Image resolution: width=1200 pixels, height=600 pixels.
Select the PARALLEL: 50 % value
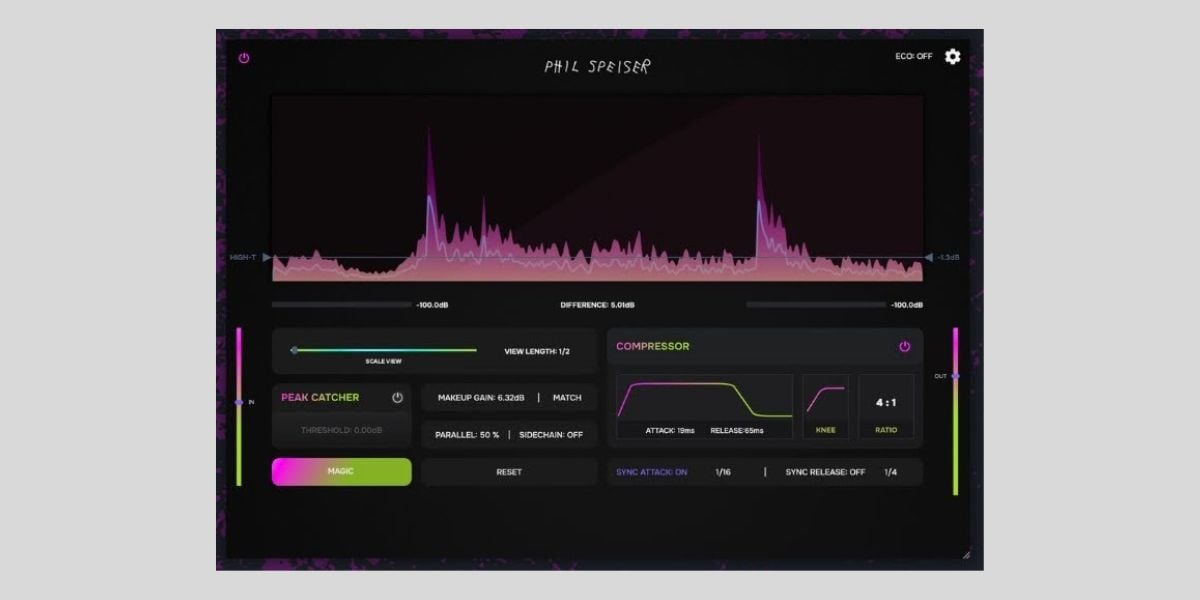coord(467,435)
